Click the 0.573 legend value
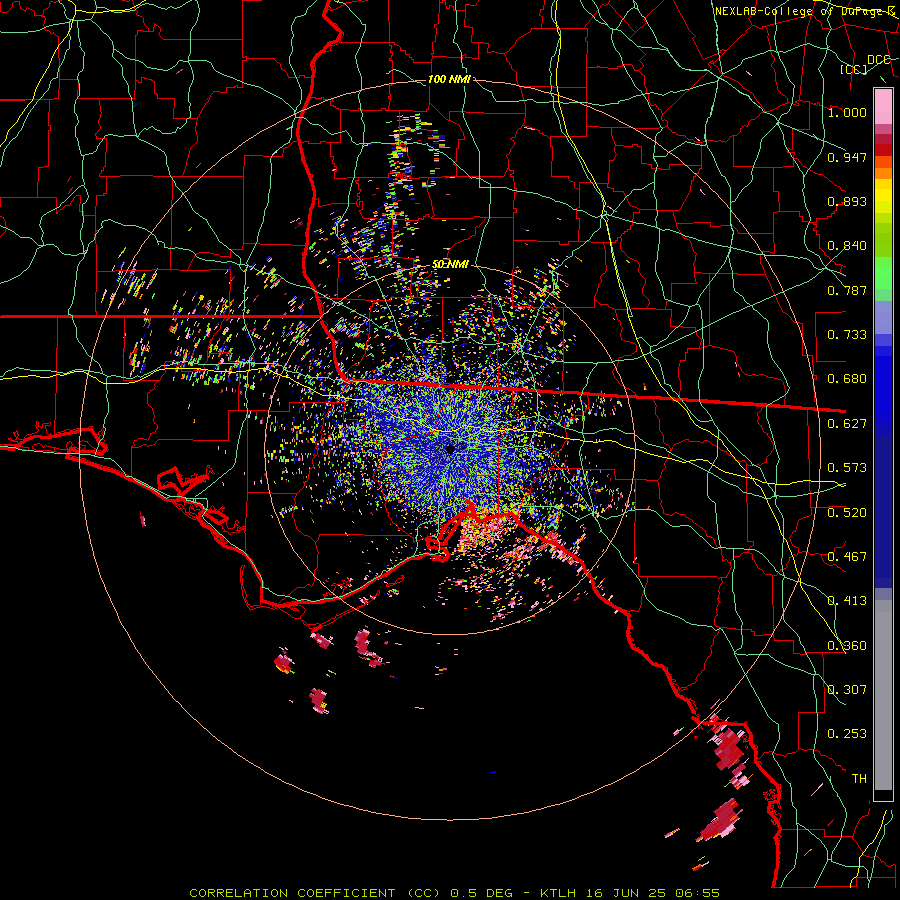 coord(847,468)
